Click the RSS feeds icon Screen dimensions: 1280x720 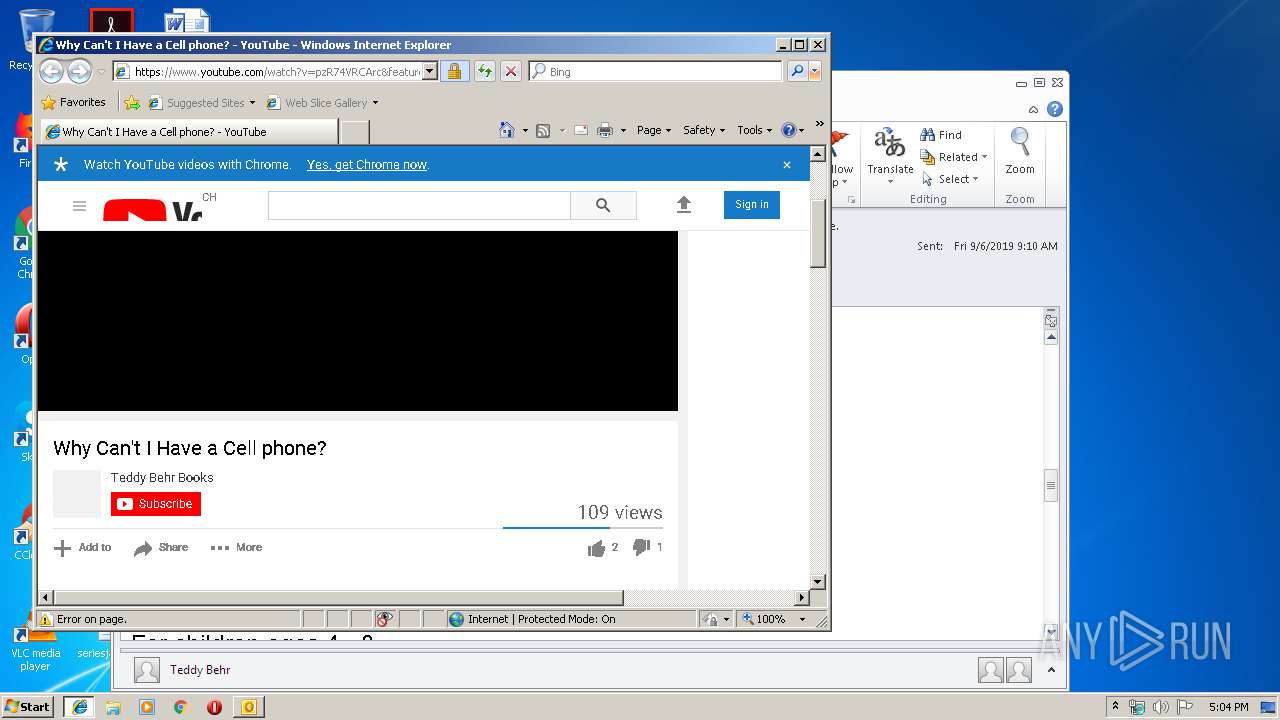tap(543, 130)
